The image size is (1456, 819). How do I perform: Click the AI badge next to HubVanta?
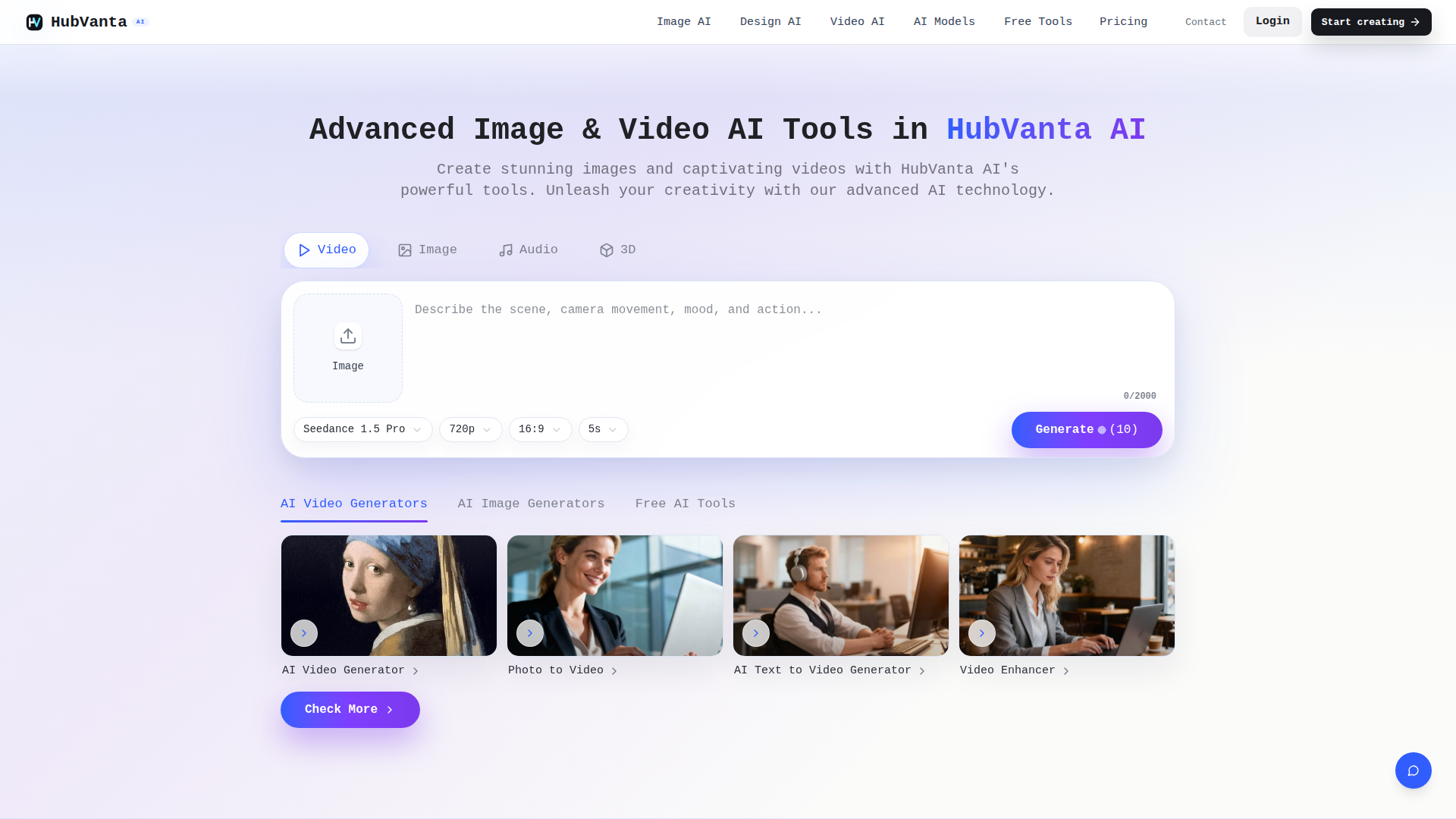[140, 22]
